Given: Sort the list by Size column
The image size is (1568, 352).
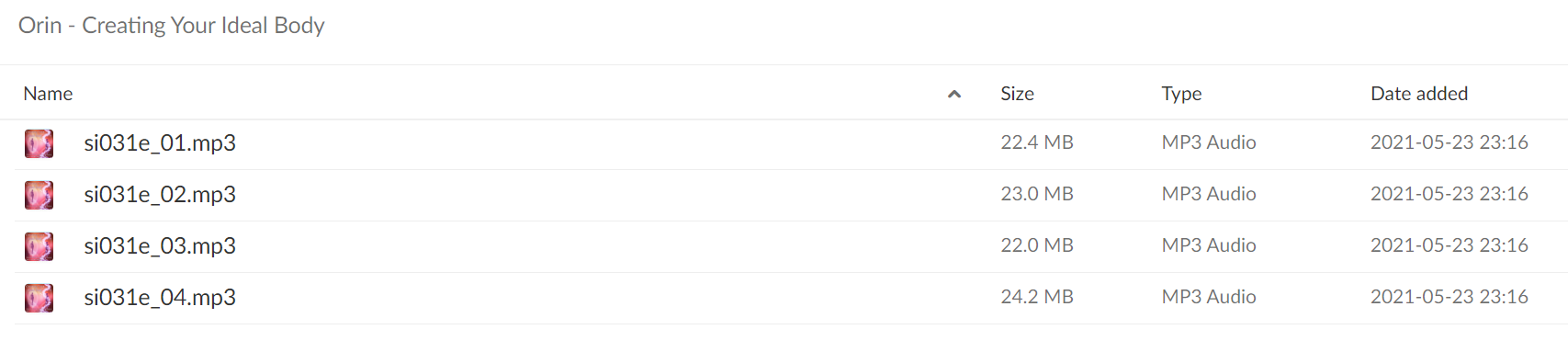Looking at the screenshot, I should (1017, 94).
